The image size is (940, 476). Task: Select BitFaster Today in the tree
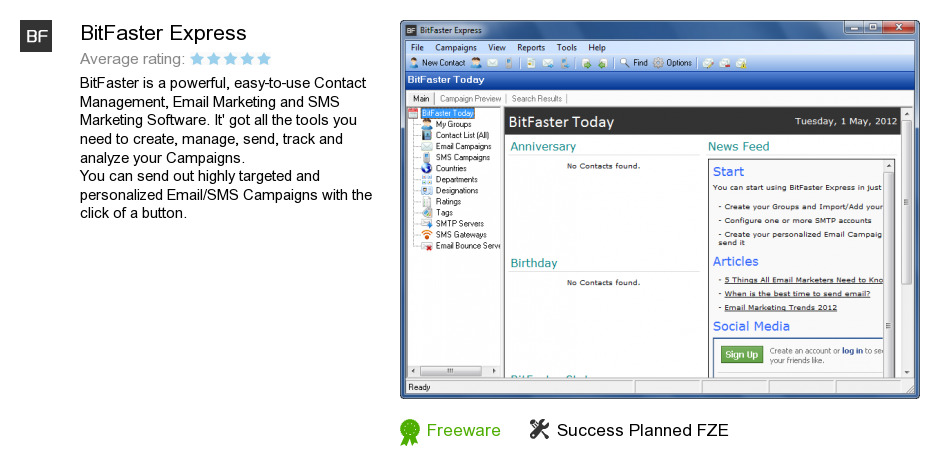click(x=447, y=113)
